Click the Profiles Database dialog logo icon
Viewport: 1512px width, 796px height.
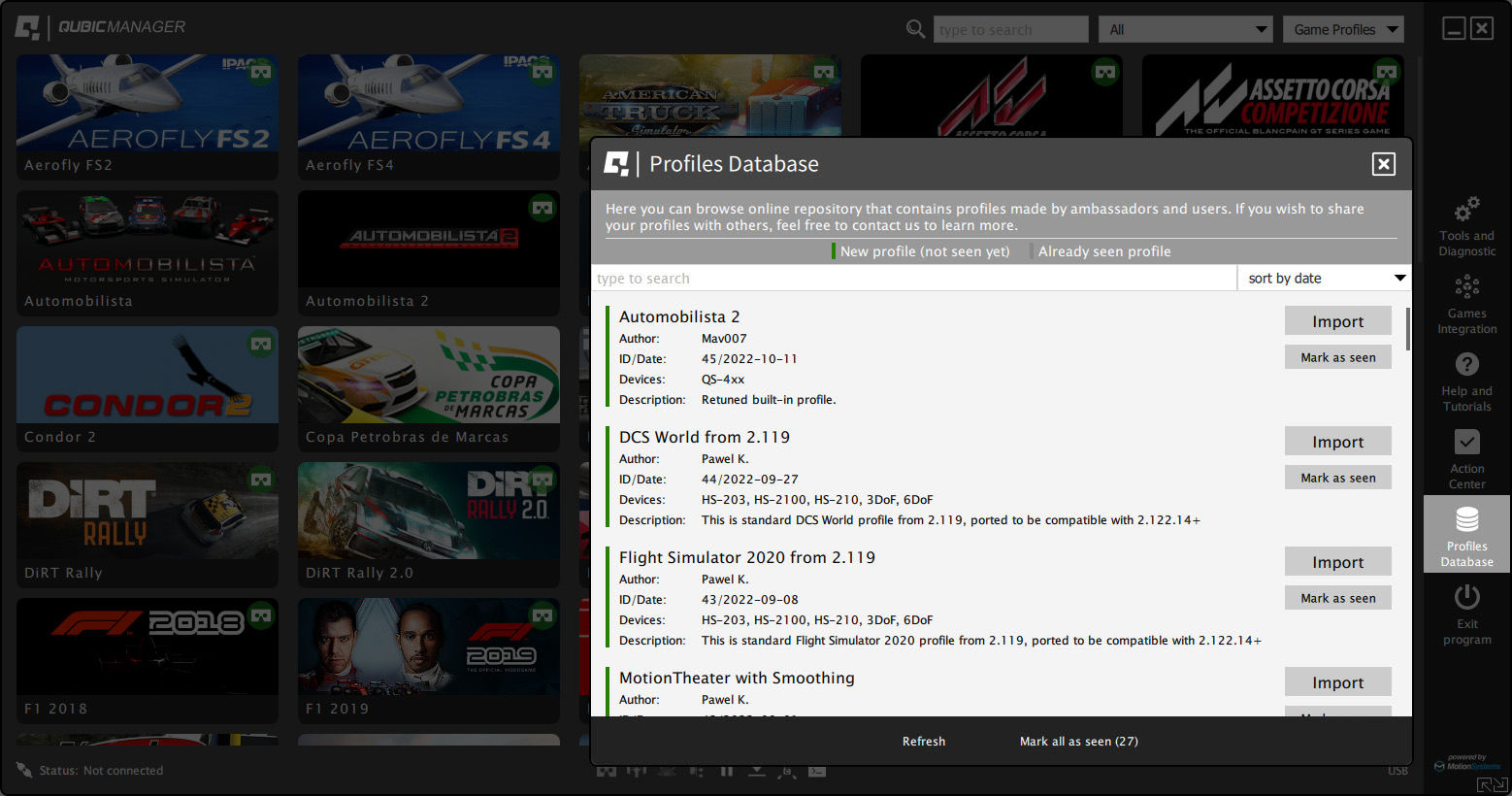pos(615,164)
